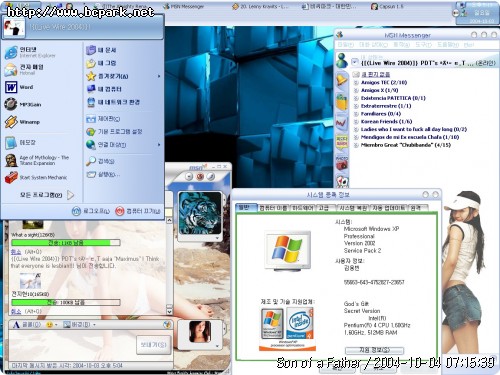Expand the Familiares (0/4) group
This screenshot has height=375, width=500.
pos(356,114)
